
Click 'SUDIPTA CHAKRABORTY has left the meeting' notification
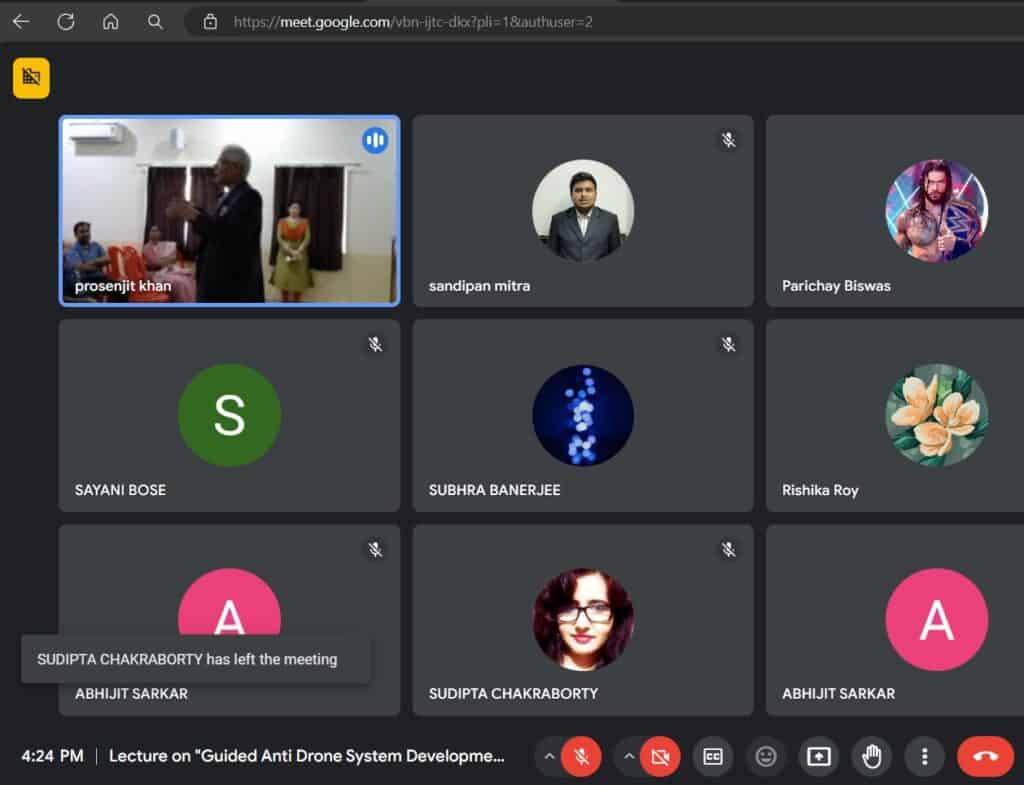195,659
